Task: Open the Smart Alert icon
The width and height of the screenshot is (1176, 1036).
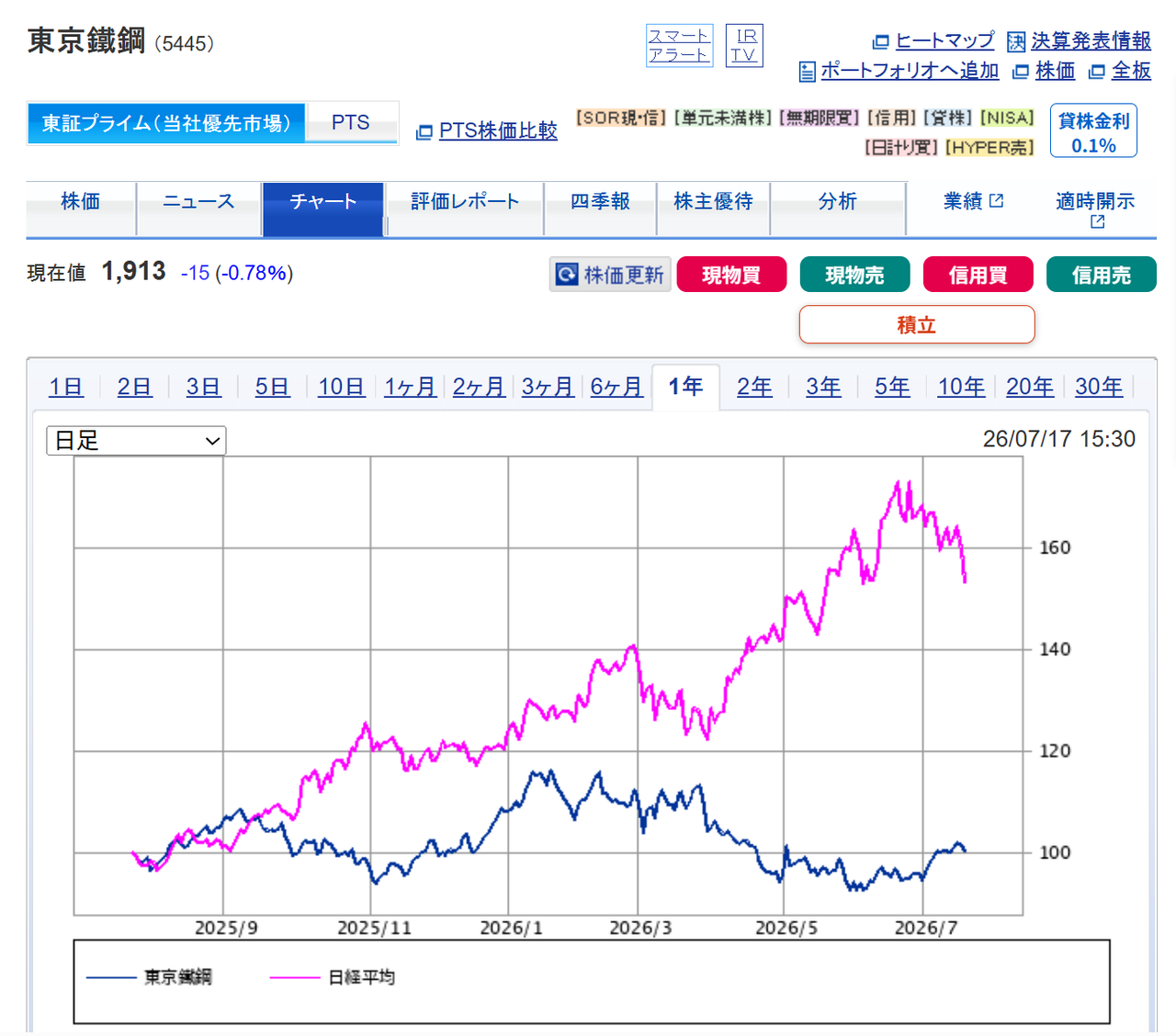Action: (678, 45)
